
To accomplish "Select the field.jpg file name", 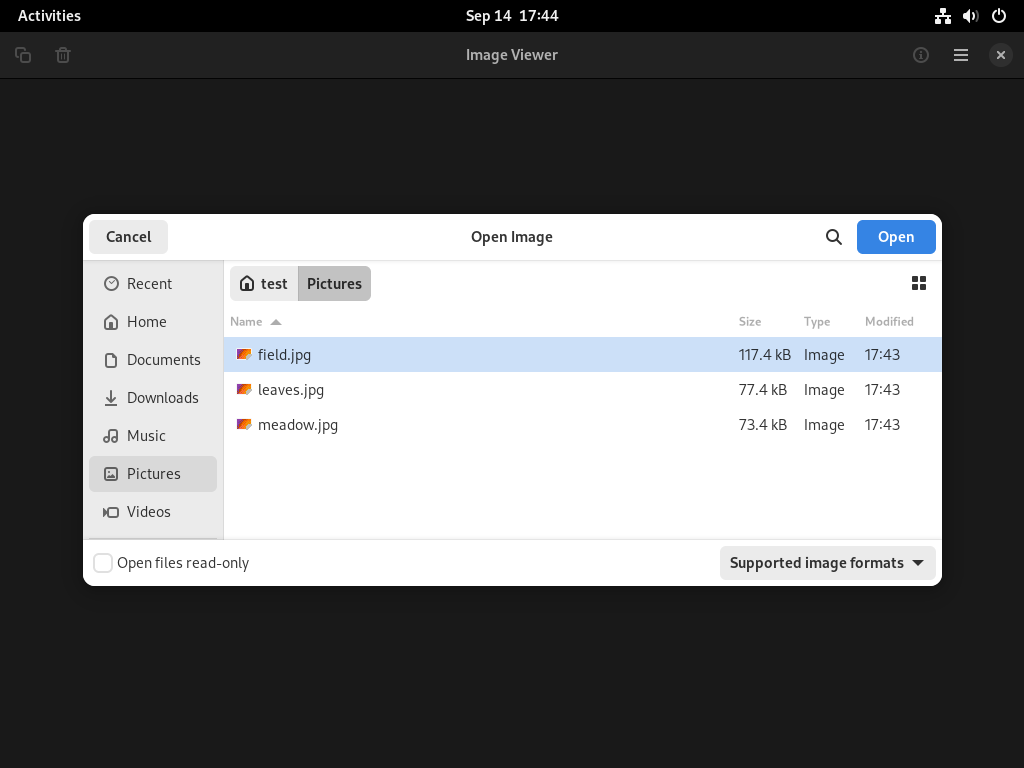I will pyautogui.click(x=284, y=355).
